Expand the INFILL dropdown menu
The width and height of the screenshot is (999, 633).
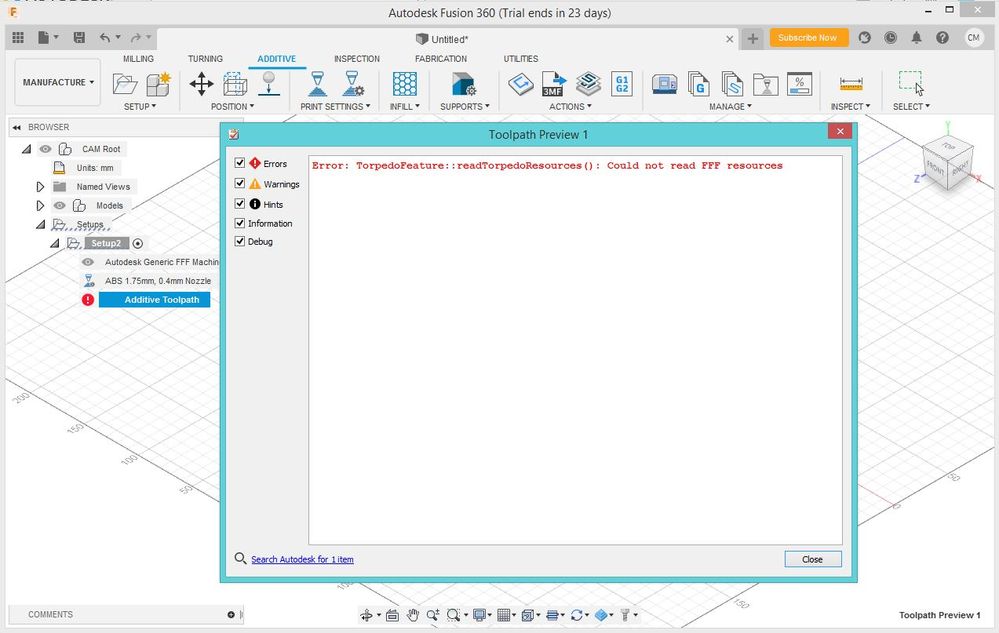[405, 106]
